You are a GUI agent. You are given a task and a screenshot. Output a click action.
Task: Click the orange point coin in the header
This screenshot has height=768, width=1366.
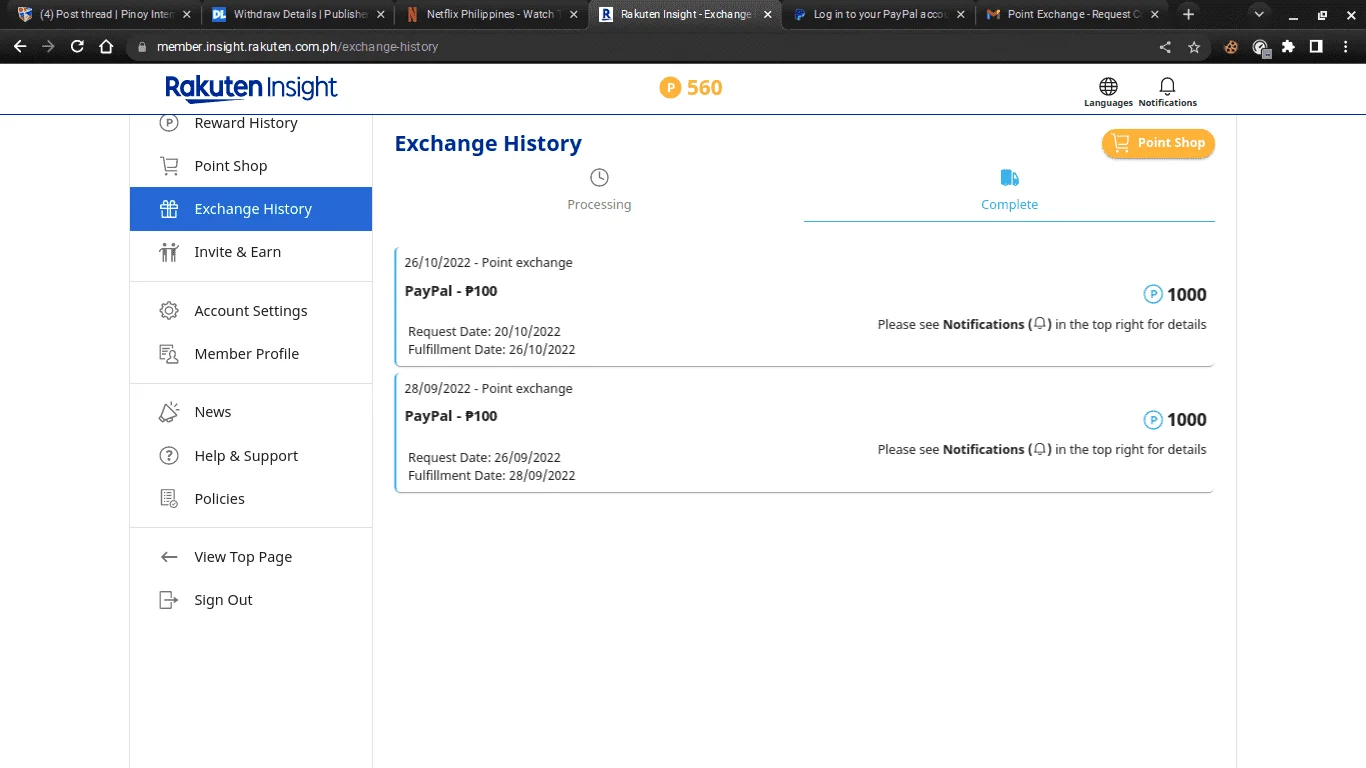(670, 88)
